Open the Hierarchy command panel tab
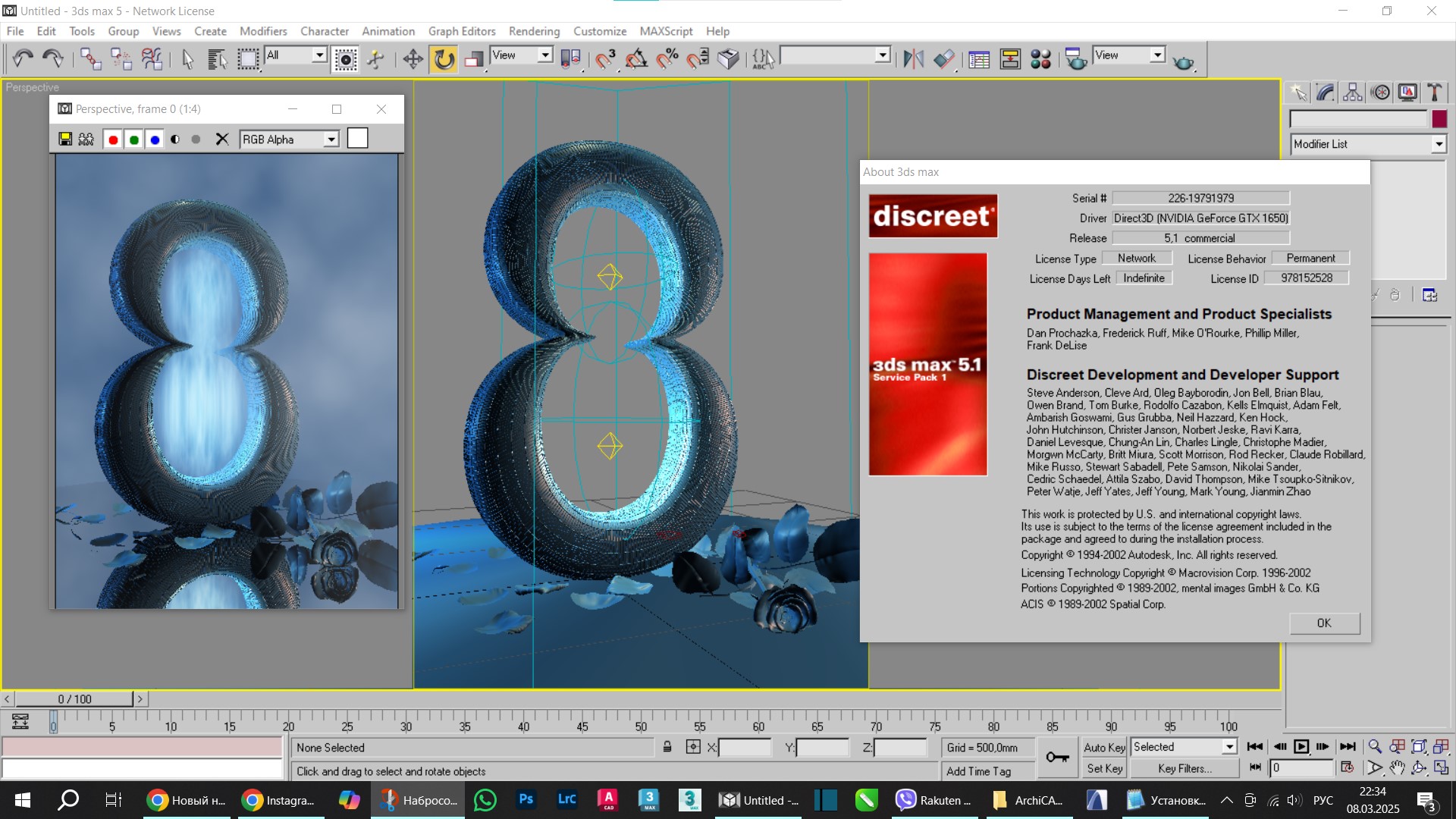1456x819 pixels. click(x=1353, y=93)
